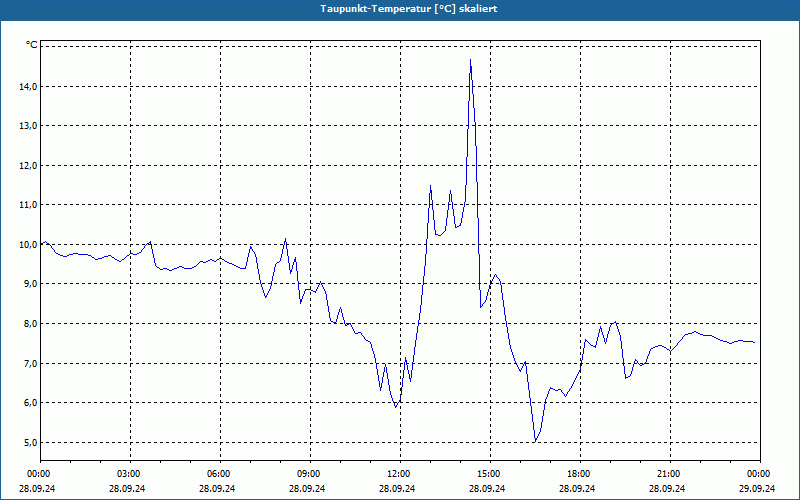Select the '09:00' time label
800x500 pixels.
[310, 474]
